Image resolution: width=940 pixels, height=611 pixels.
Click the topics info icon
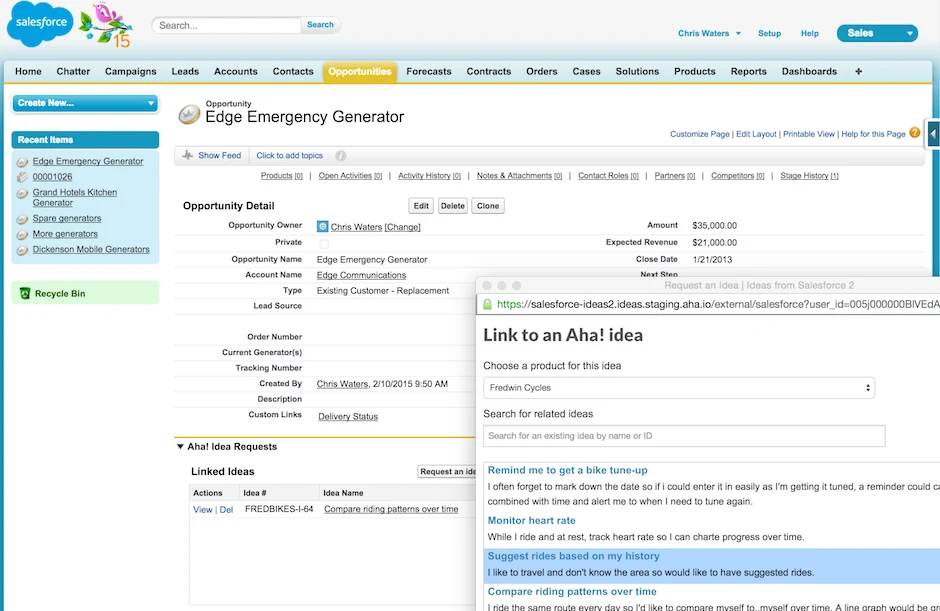[341, 155]
